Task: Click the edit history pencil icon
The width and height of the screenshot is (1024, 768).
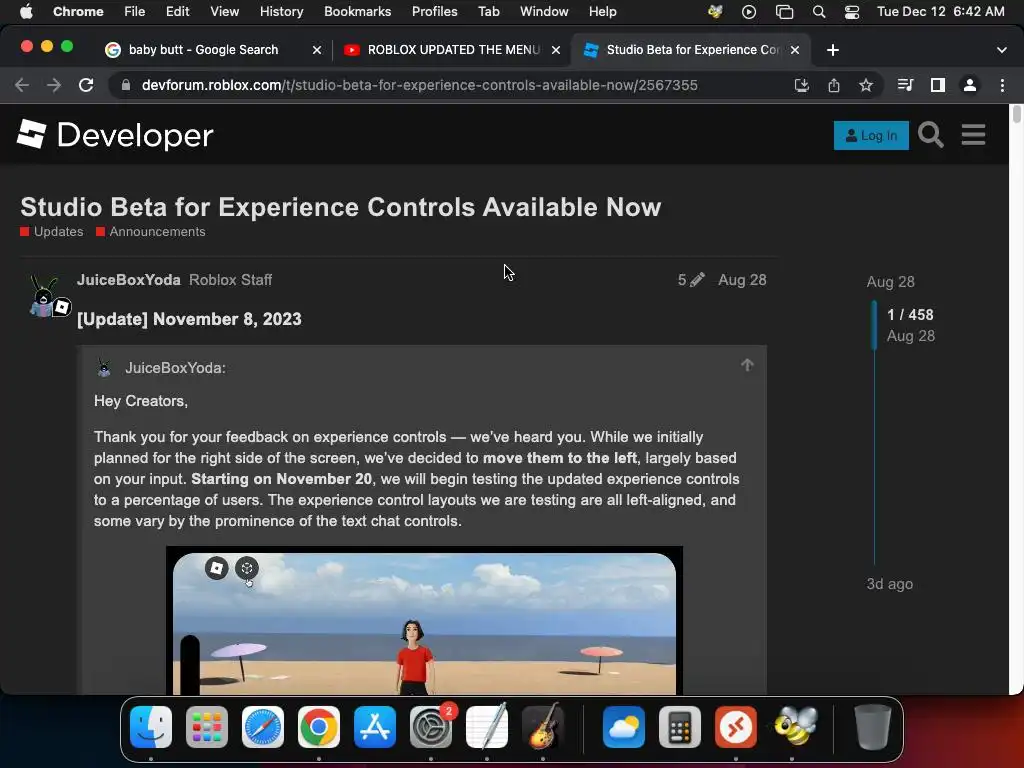Action: click(x=697, y=280)
